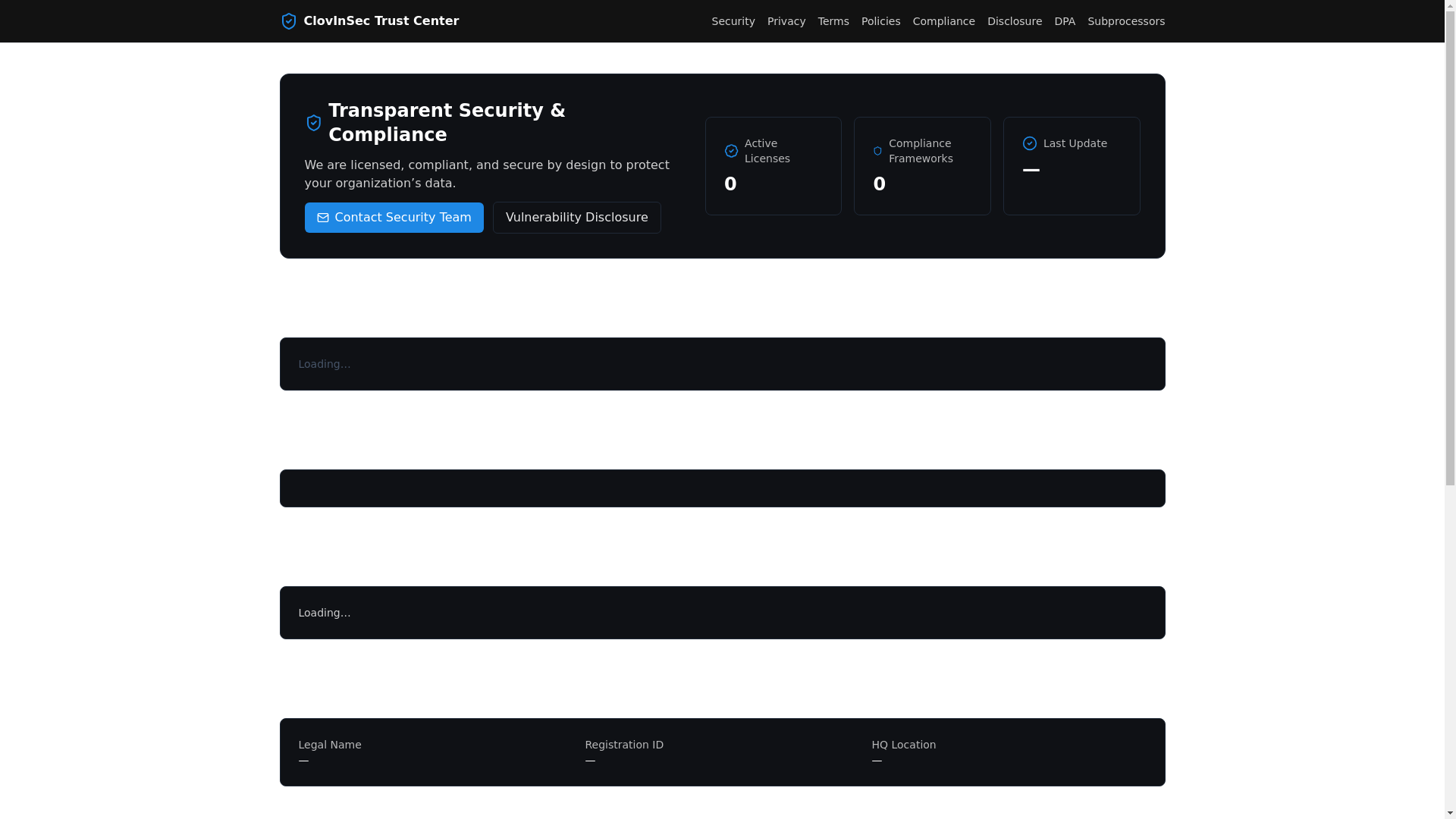Click the second Loading… placeholder text
The height and width of the screenshot is (819, 1456).
[x=325, y=613]
